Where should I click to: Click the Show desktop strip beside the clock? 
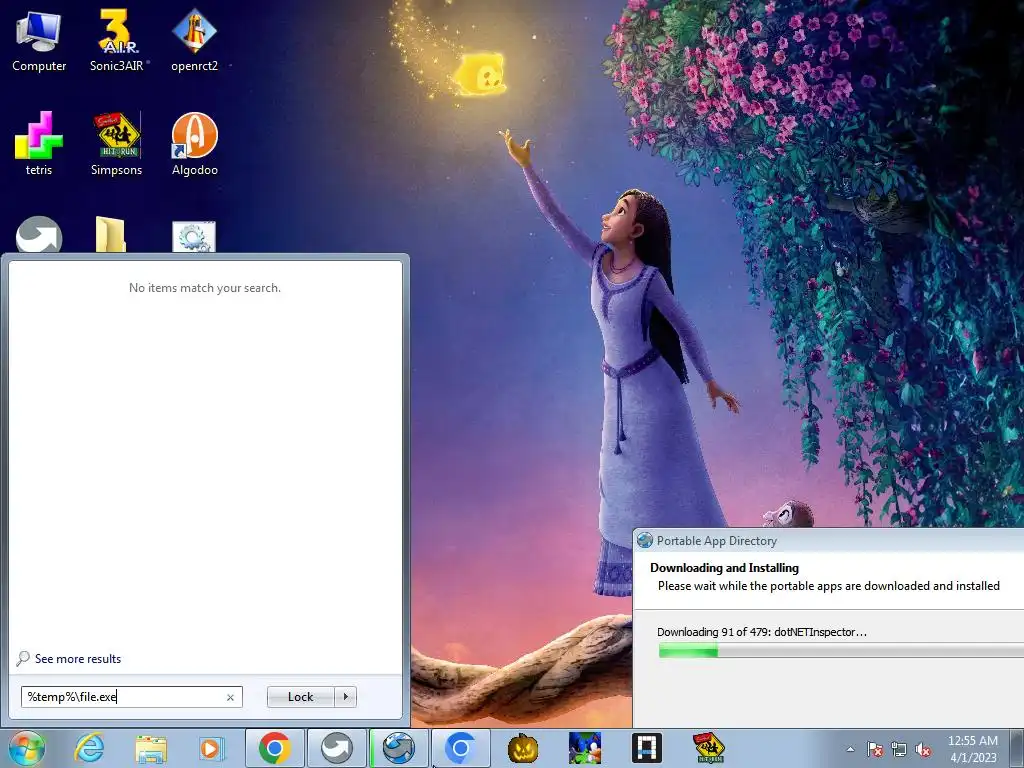[x=1016, y=748]
